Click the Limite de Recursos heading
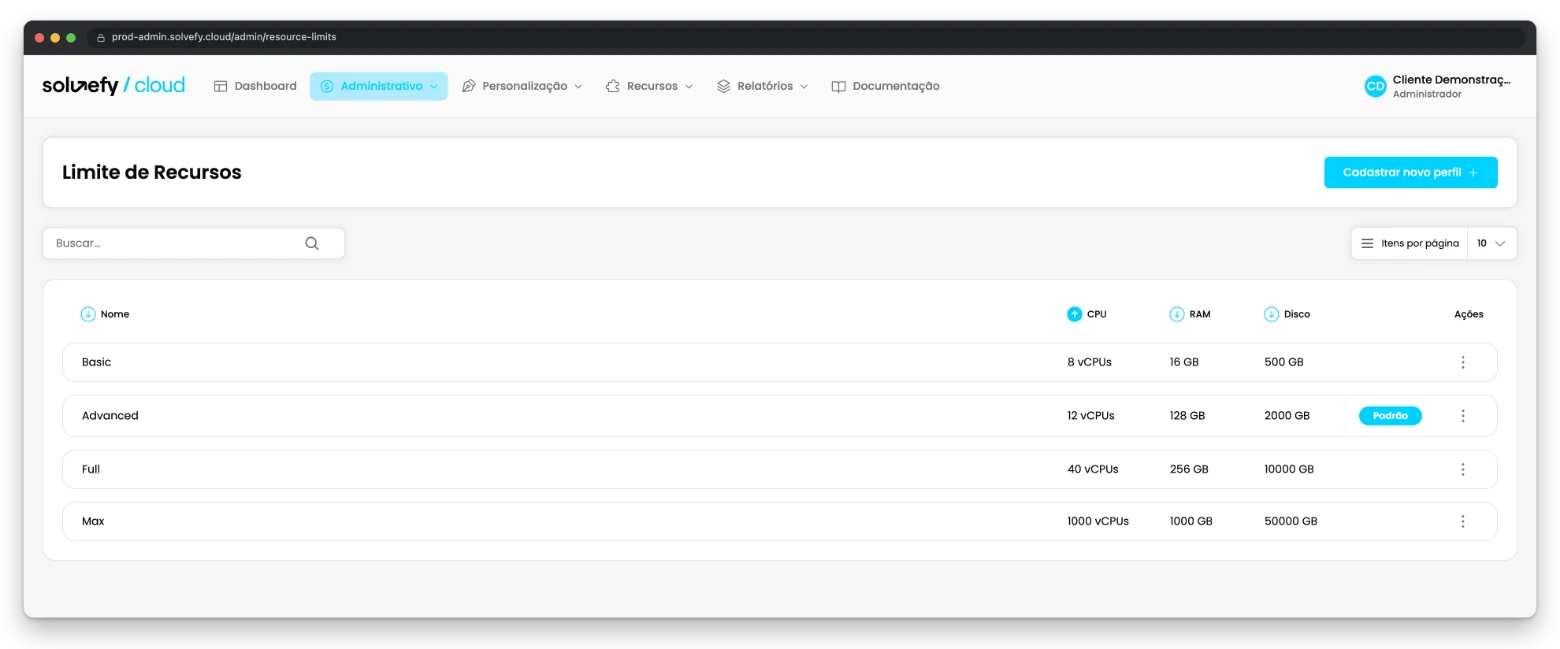 152,172
